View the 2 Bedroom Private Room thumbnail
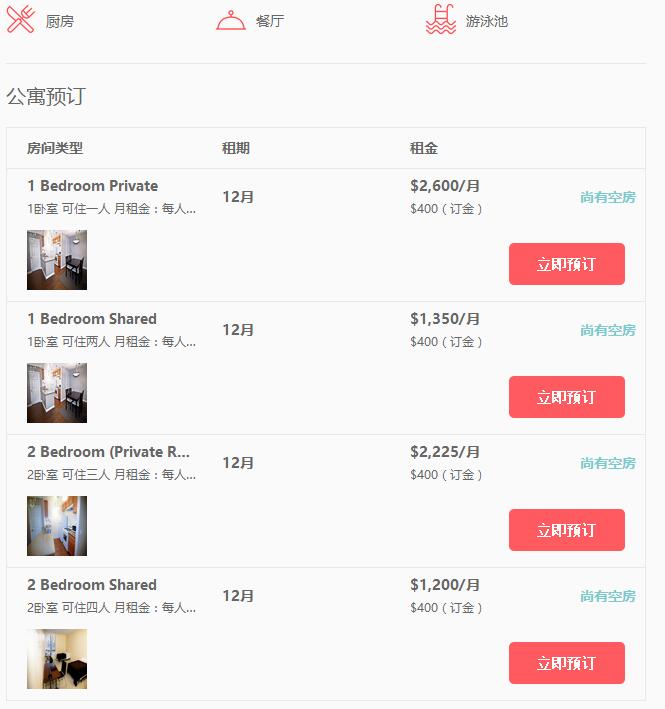This screenshot has height=709, width=665. coord(57,526)
